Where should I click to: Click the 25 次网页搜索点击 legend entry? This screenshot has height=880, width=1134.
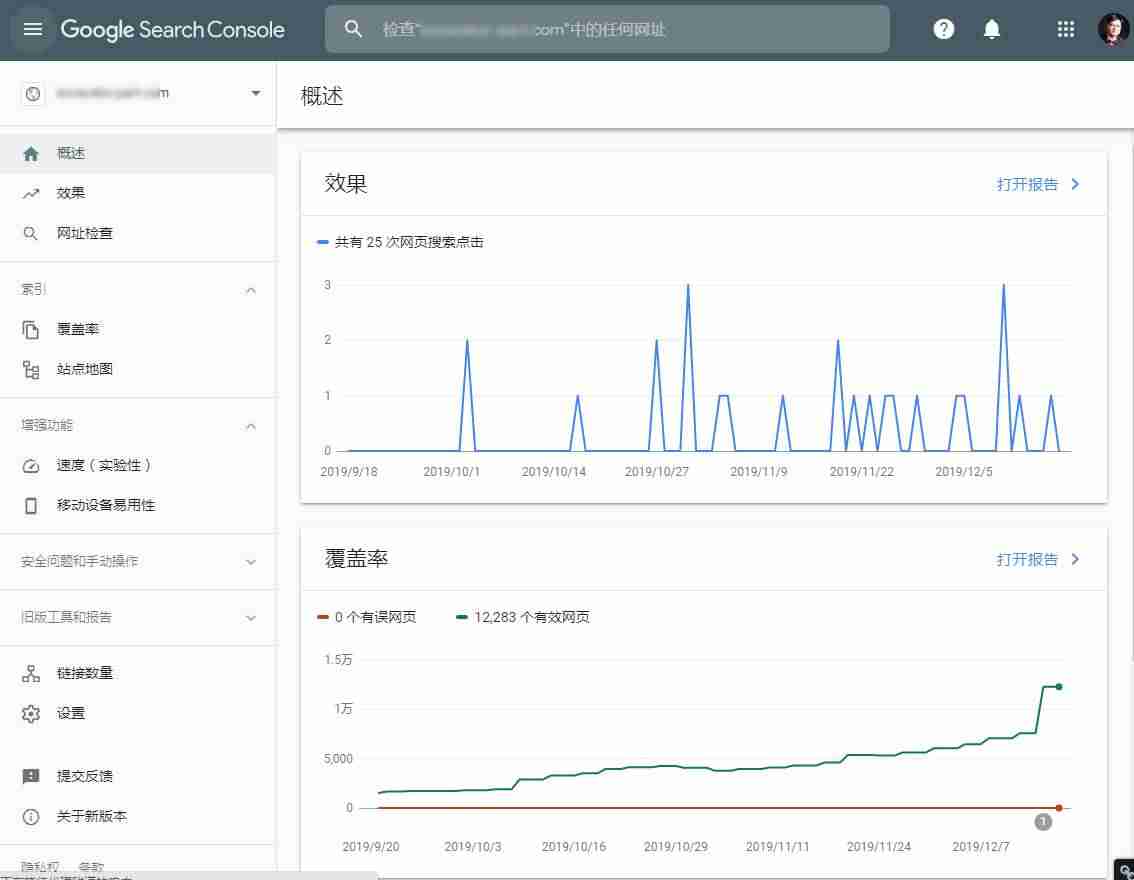pyautogui.click(x=400, y=242)
